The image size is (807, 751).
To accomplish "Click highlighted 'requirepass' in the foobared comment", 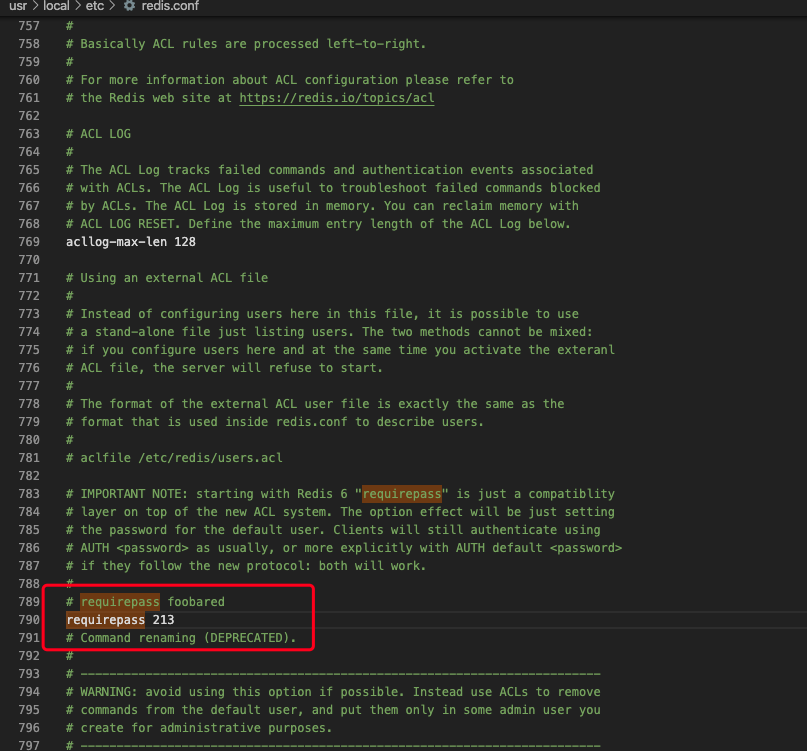I will click(x=120, y=602).
